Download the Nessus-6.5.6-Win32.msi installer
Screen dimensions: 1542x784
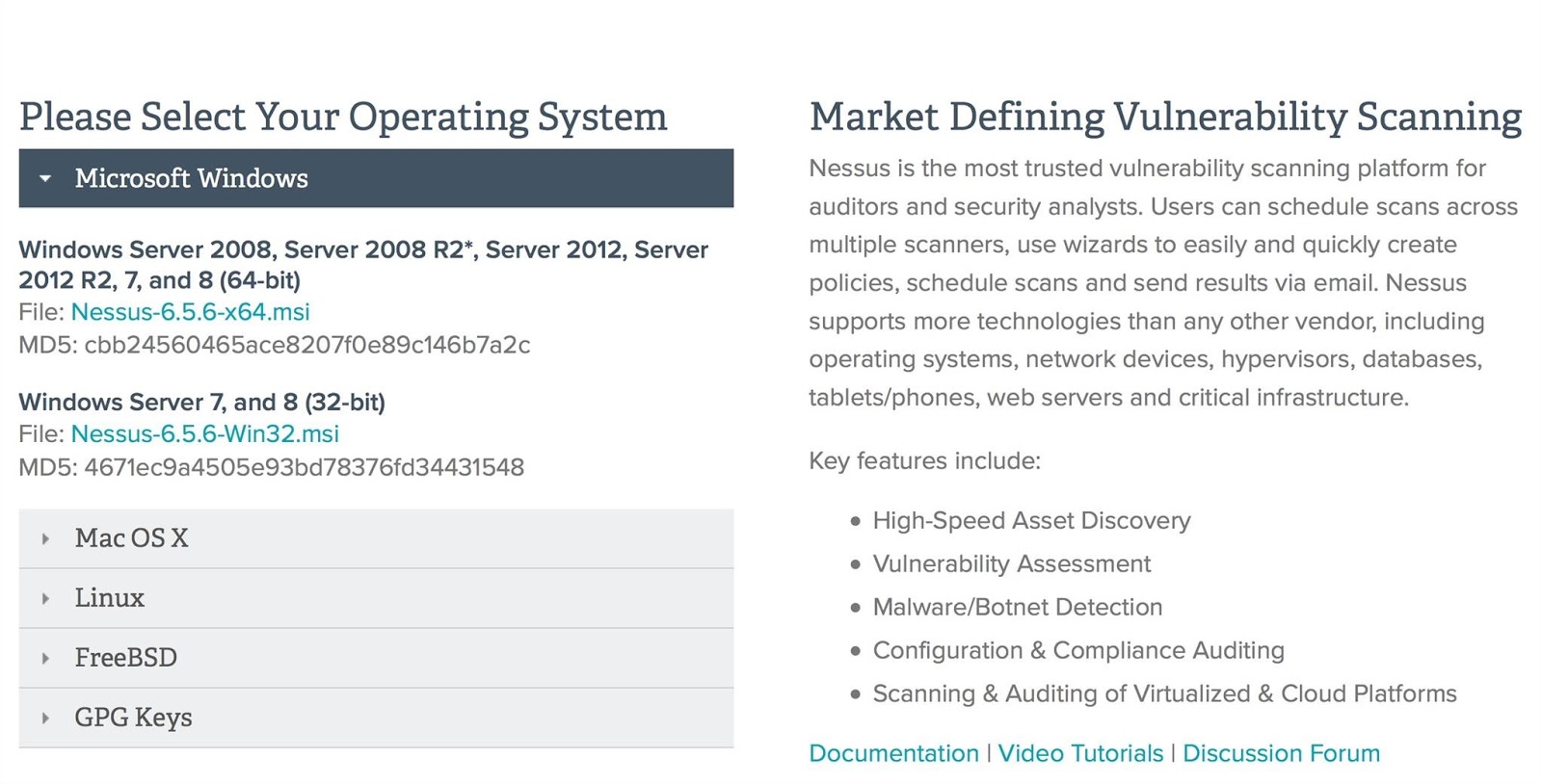(204, 434)
